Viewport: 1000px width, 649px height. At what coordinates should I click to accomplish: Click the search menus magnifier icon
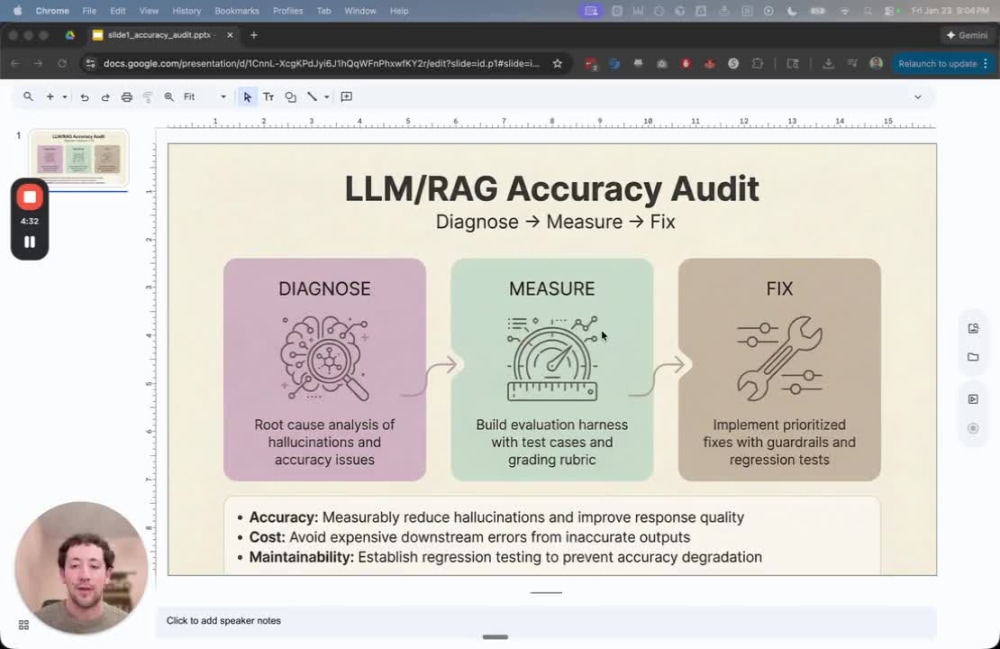pos(28,97)
